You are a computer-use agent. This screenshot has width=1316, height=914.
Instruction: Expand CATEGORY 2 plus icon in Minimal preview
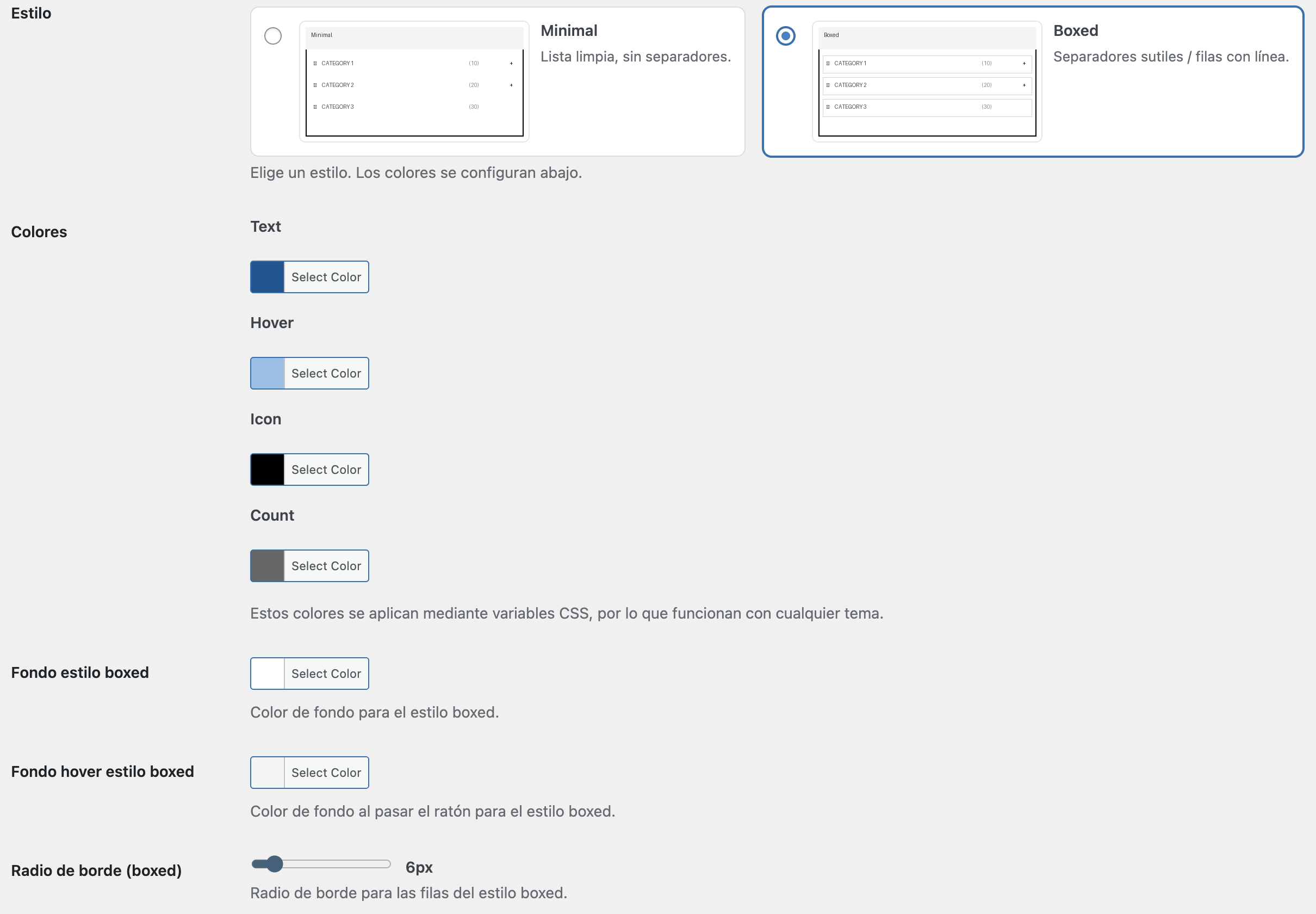tap(511, 85)
